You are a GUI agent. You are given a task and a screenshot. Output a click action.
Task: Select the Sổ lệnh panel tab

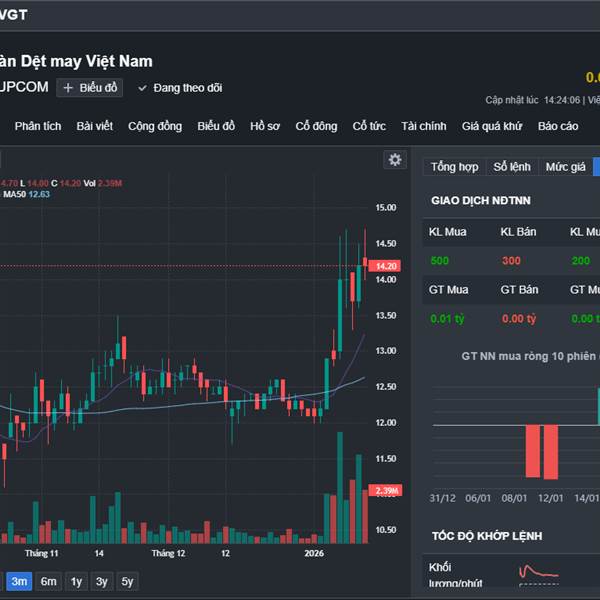coord(512,167)
